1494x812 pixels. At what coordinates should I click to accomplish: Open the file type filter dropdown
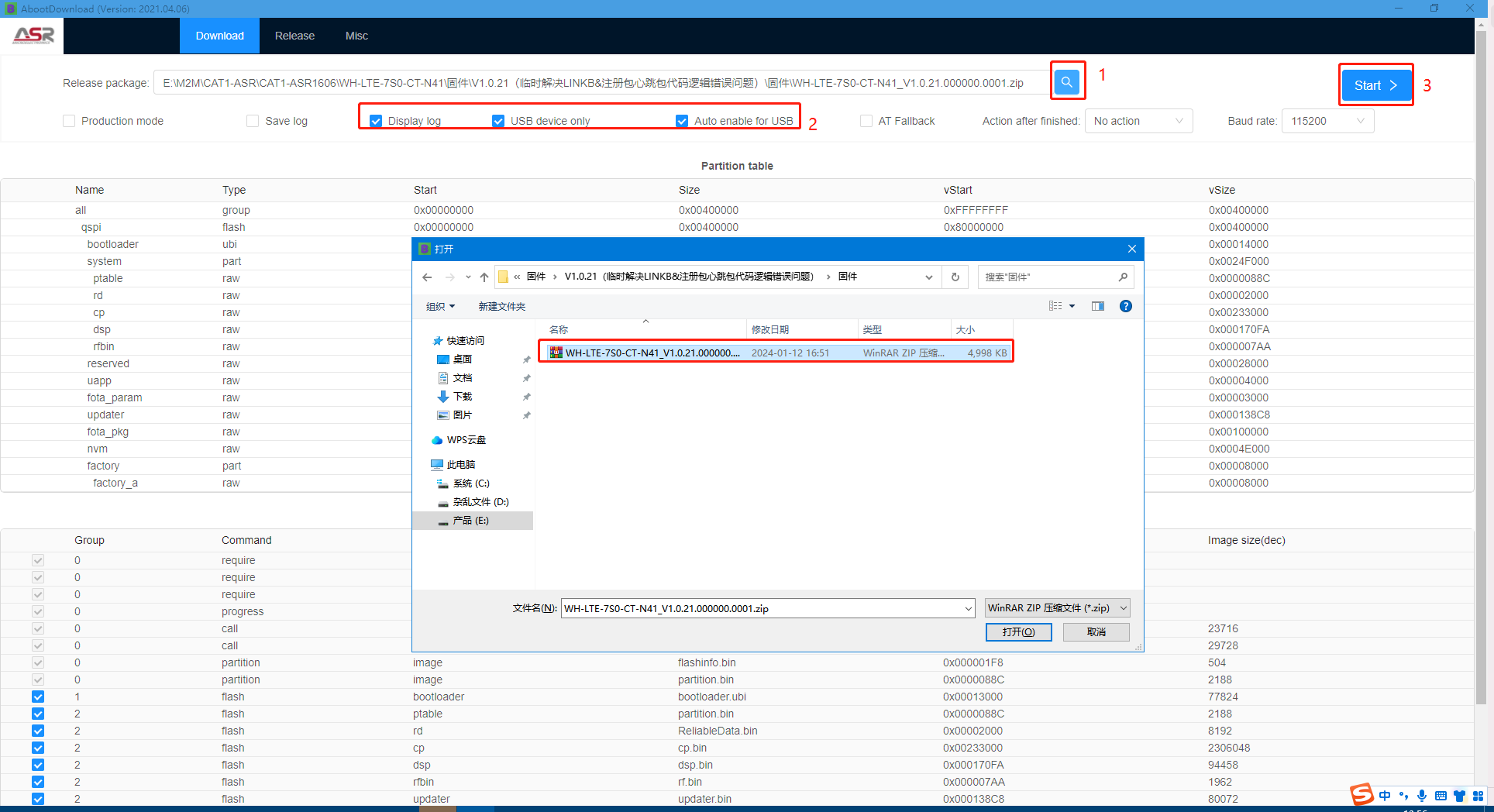[x=1057, y=608]
